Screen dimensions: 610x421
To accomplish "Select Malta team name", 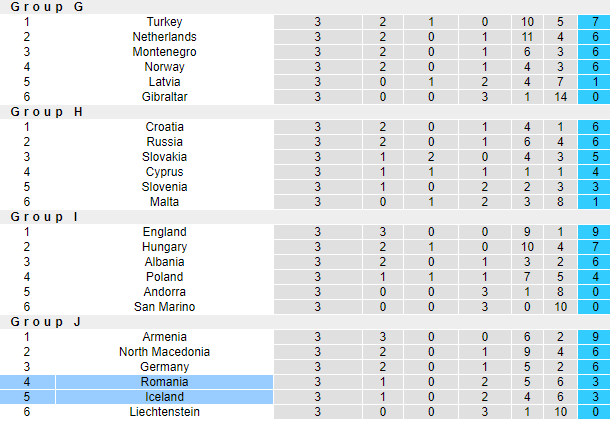I will (164, 202).
